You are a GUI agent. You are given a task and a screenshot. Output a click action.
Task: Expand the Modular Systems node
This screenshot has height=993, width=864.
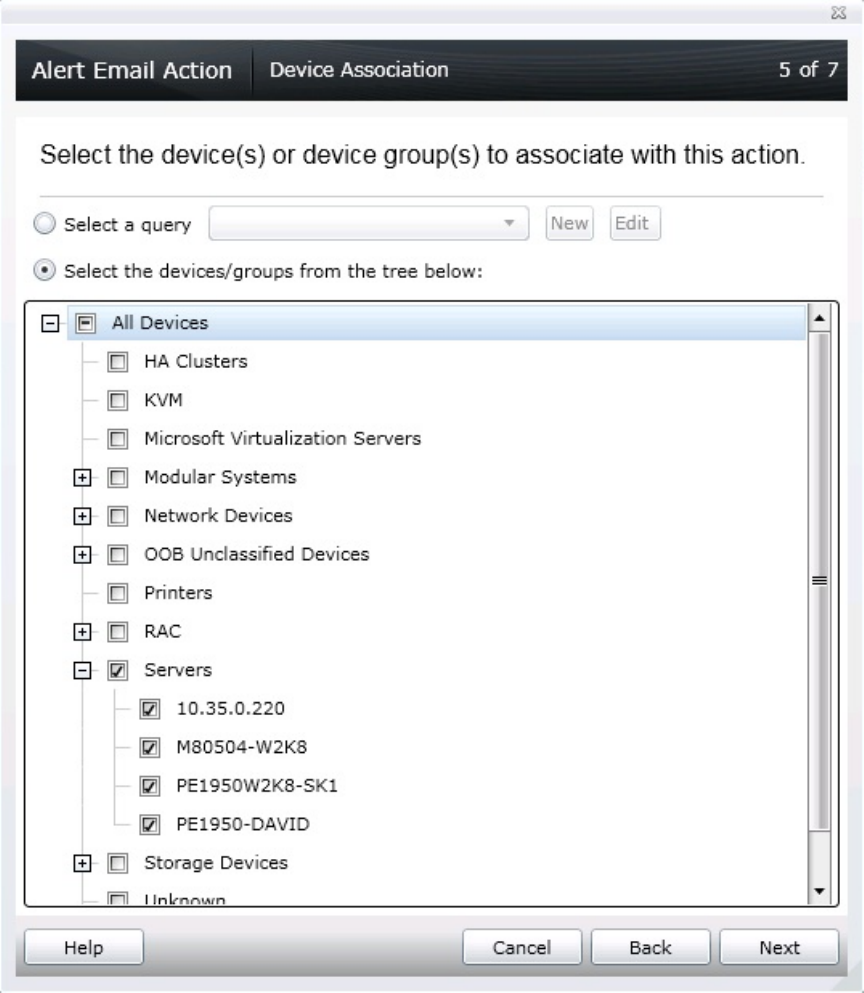(82, 478)
